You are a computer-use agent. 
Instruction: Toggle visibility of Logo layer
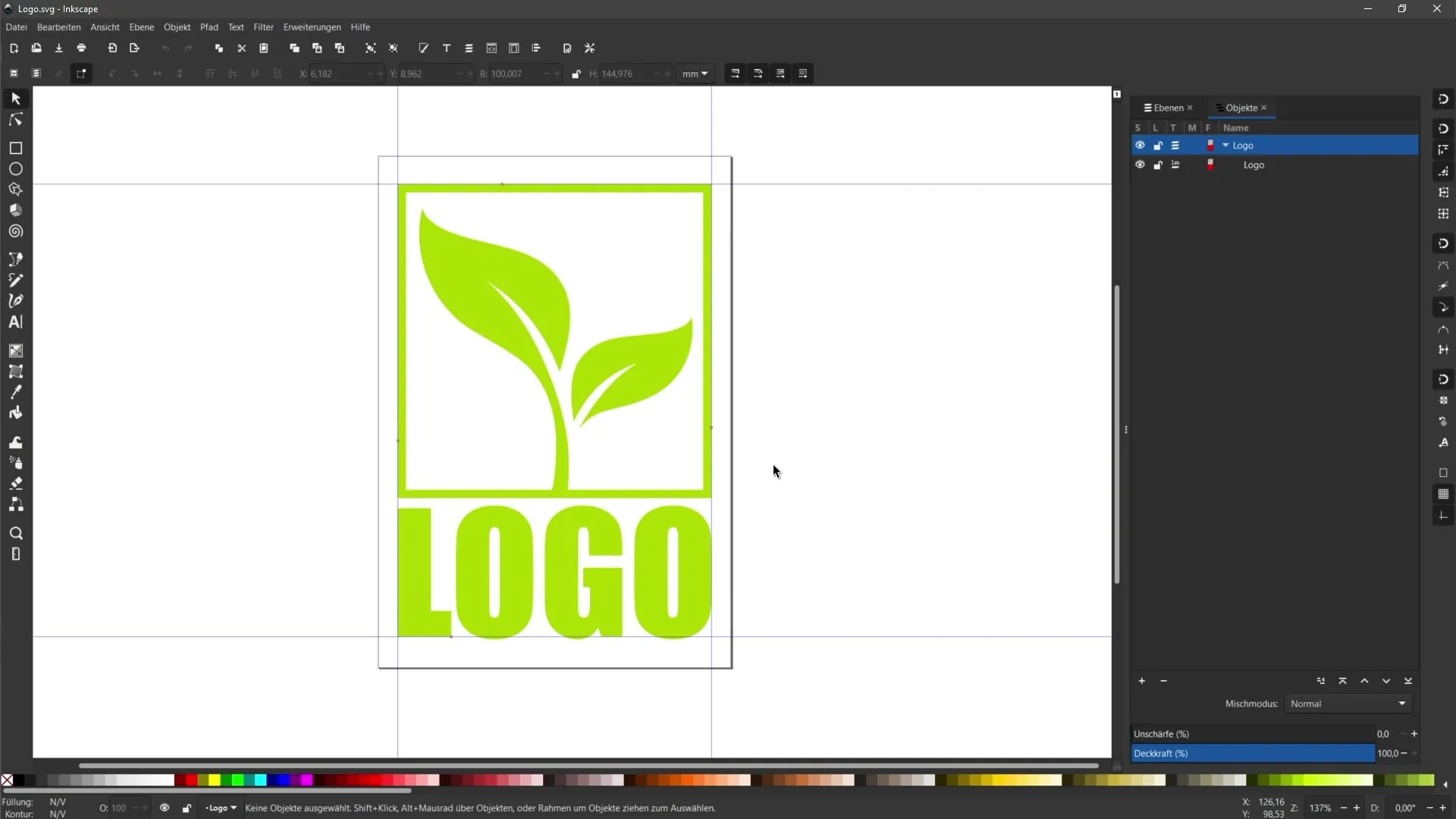[x=1140, y=145]
